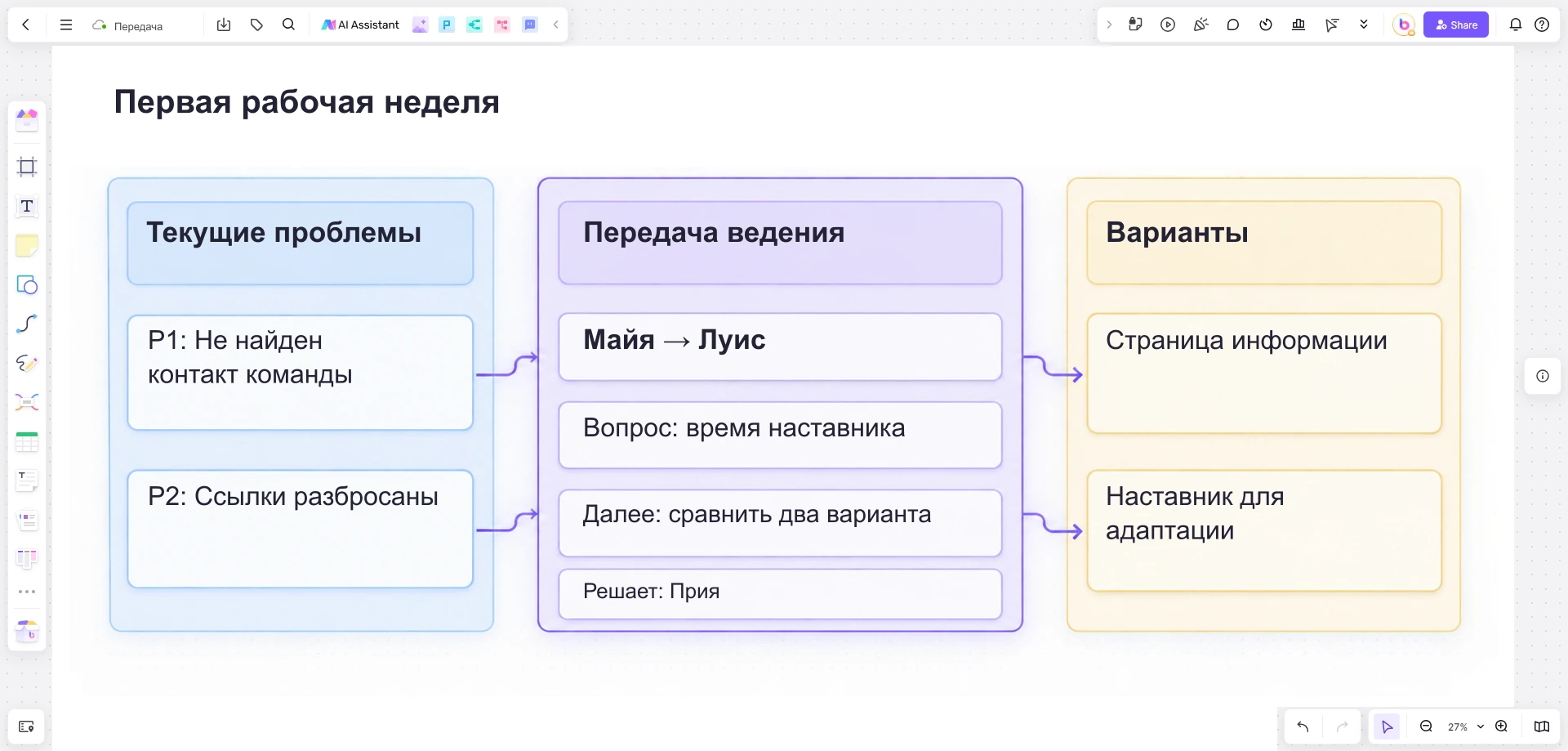Click the export download icon
The width and height of the screenshot is (1568, 751).
[224, 25]
